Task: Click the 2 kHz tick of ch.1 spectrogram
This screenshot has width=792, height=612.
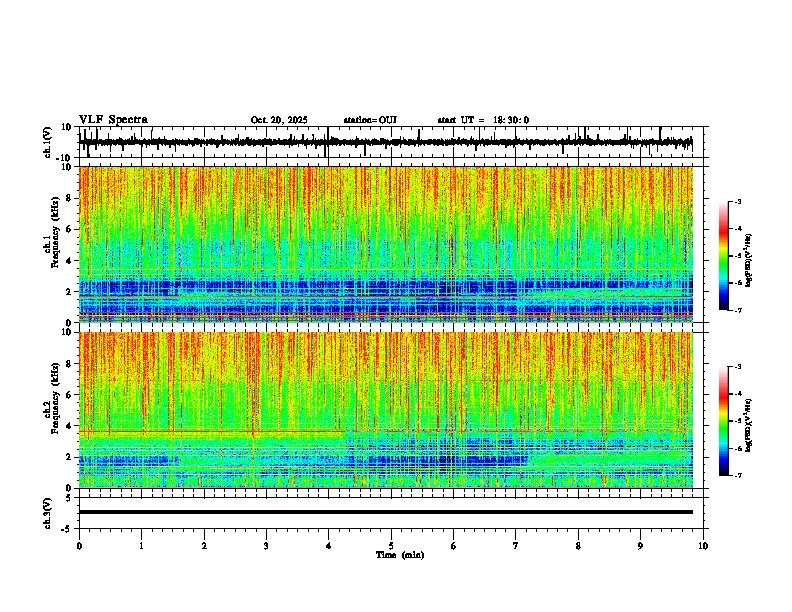Action: pos(69,291)
